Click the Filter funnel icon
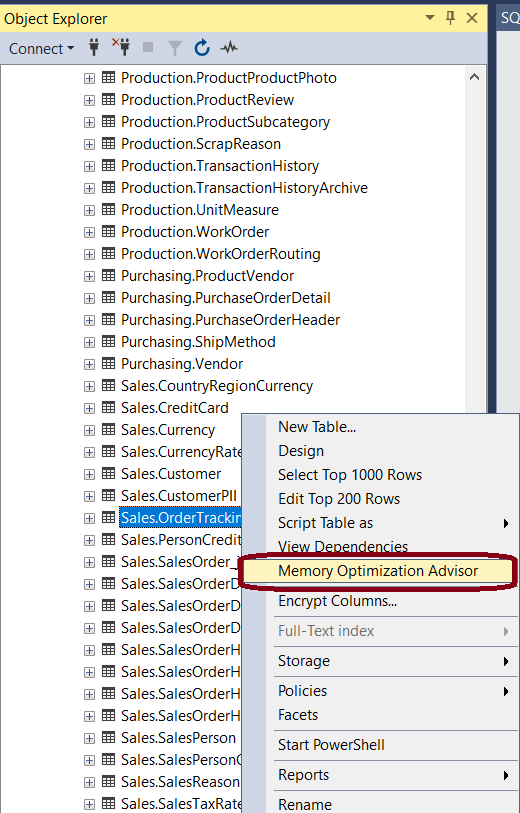The image size is (520, 813). point(175,48)
